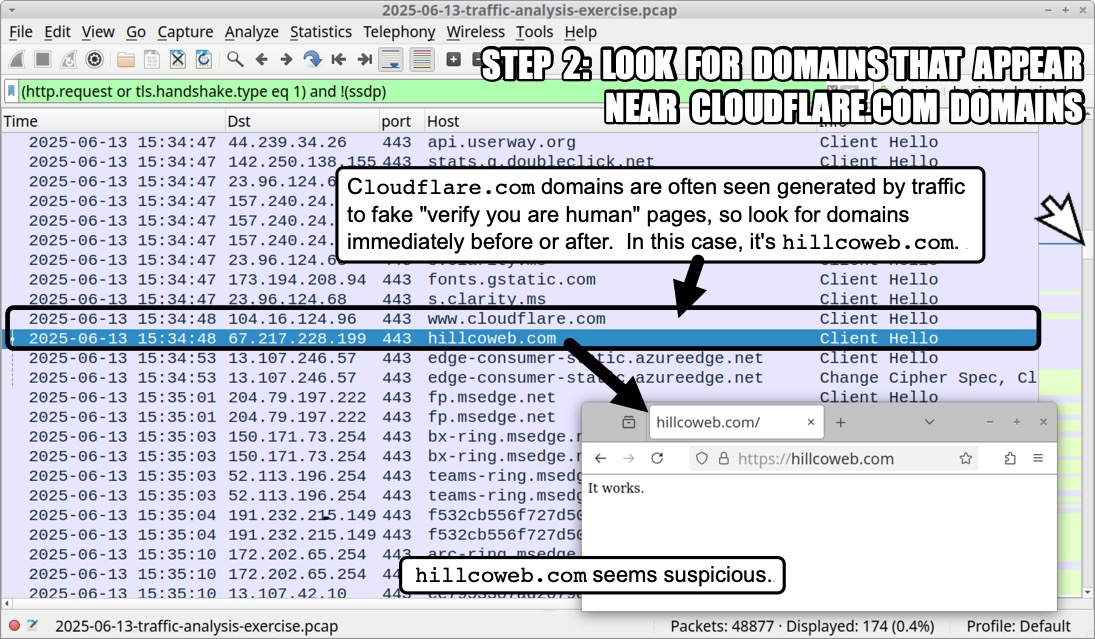The image size is (1095, 639).
Task: Open the browser list-all-tabs chevron
Action: pyautogui.click(x=929, y=422)
